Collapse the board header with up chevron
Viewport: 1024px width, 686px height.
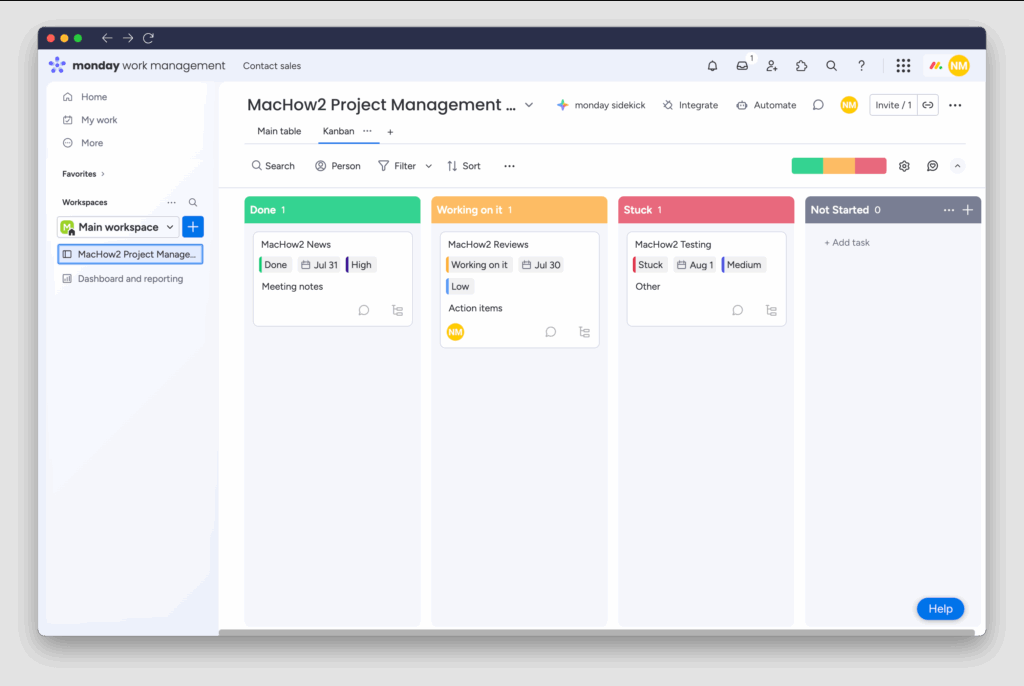(957, 166)
